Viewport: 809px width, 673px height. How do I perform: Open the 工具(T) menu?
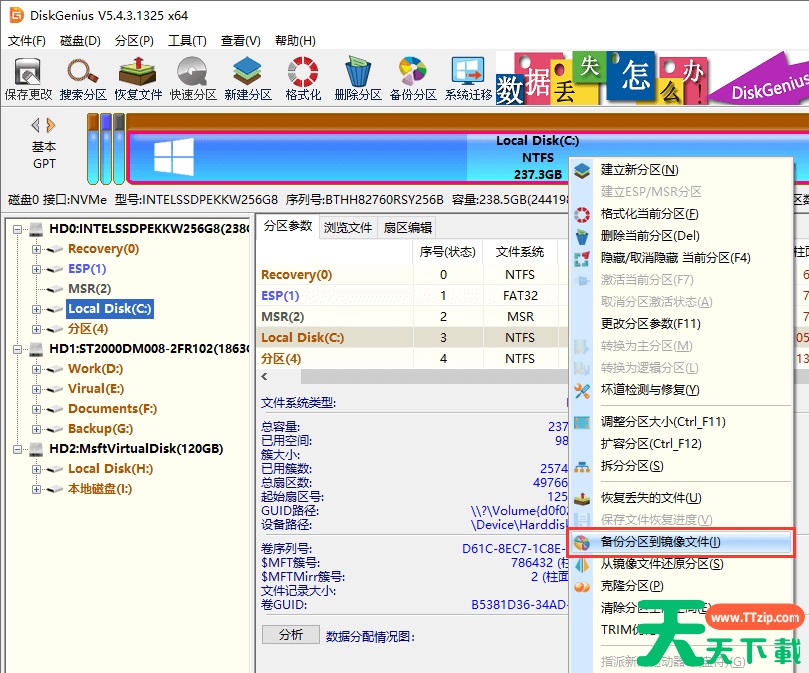[187, 41]
